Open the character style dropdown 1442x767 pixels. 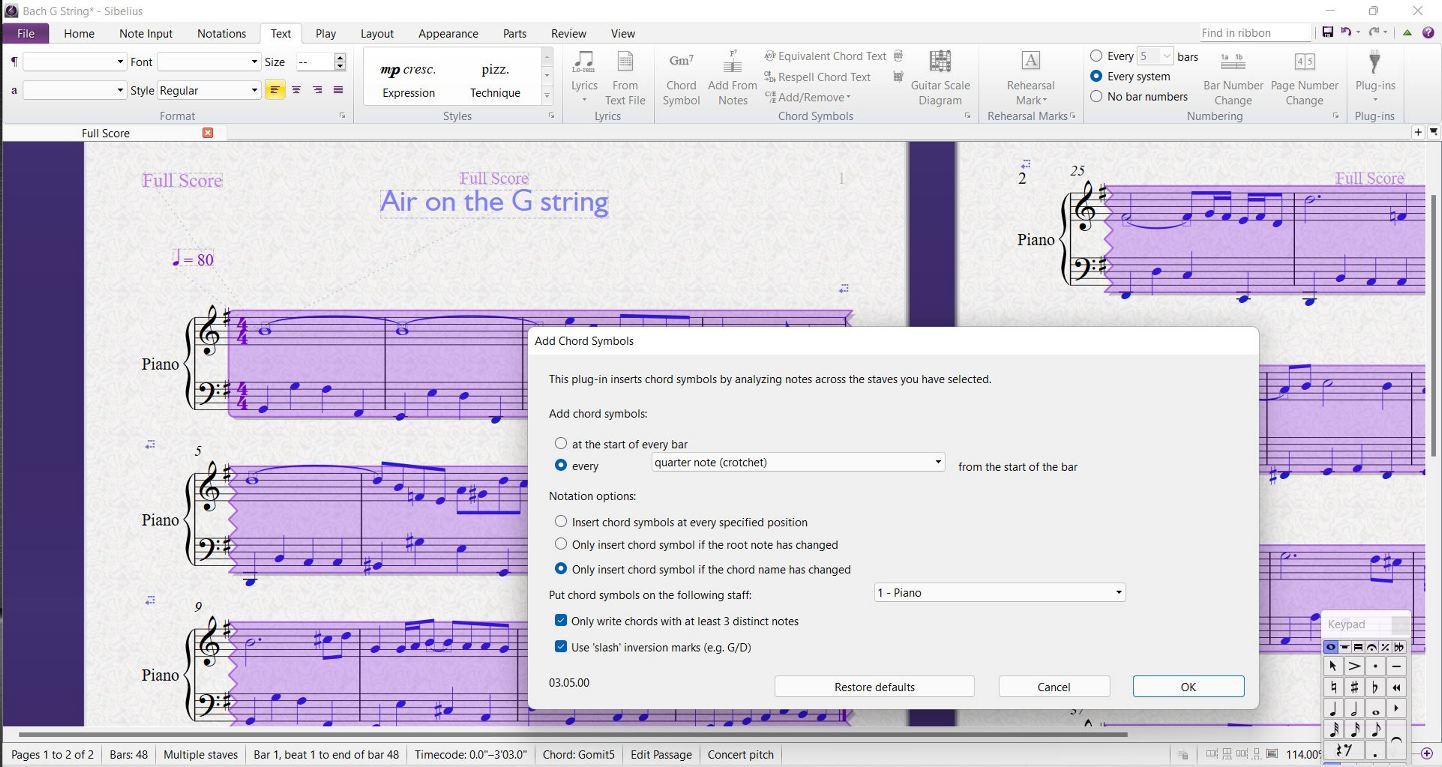click(74, 90)
